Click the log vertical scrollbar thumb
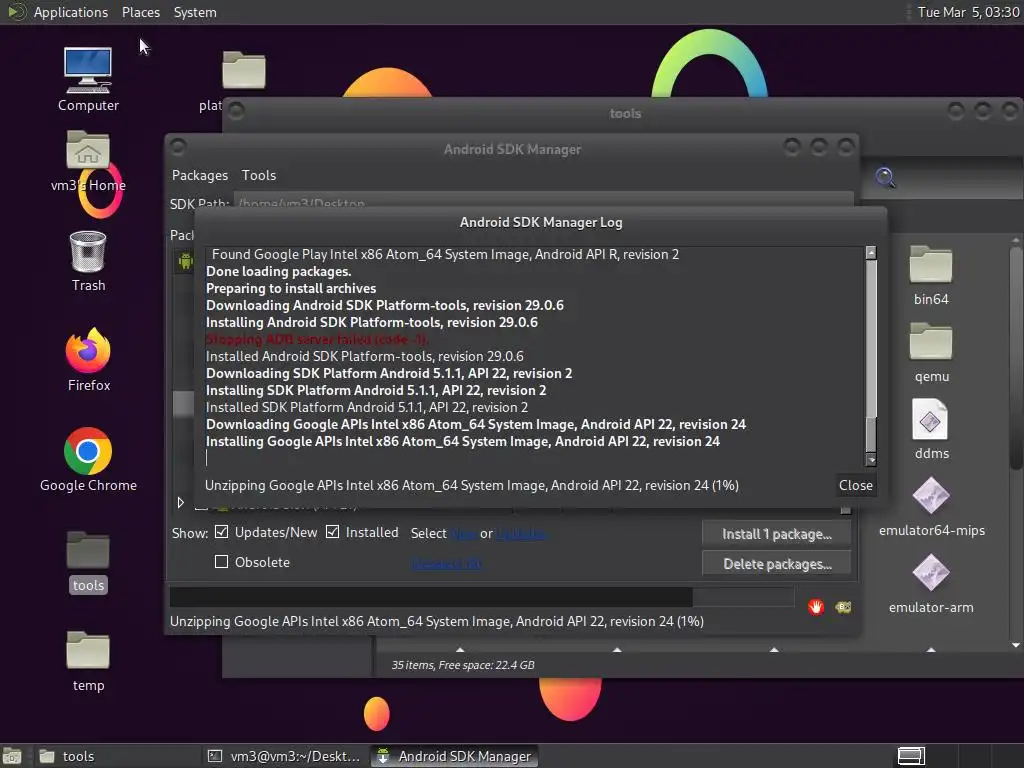The width and height of the screenshot is (1024, 768). [x=871, y=433]
